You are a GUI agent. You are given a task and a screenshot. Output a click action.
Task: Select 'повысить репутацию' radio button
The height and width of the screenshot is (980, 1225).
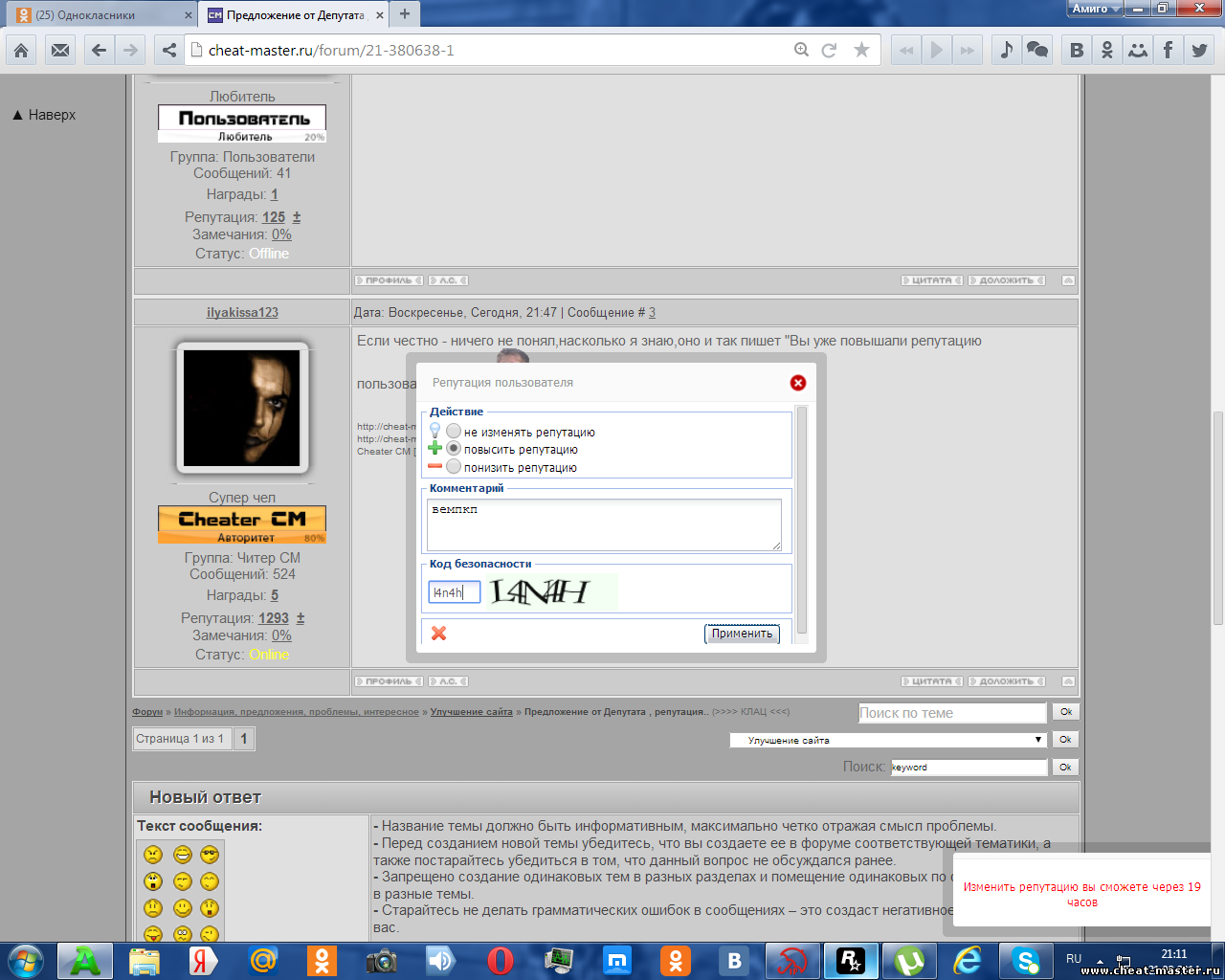(454, 449)
